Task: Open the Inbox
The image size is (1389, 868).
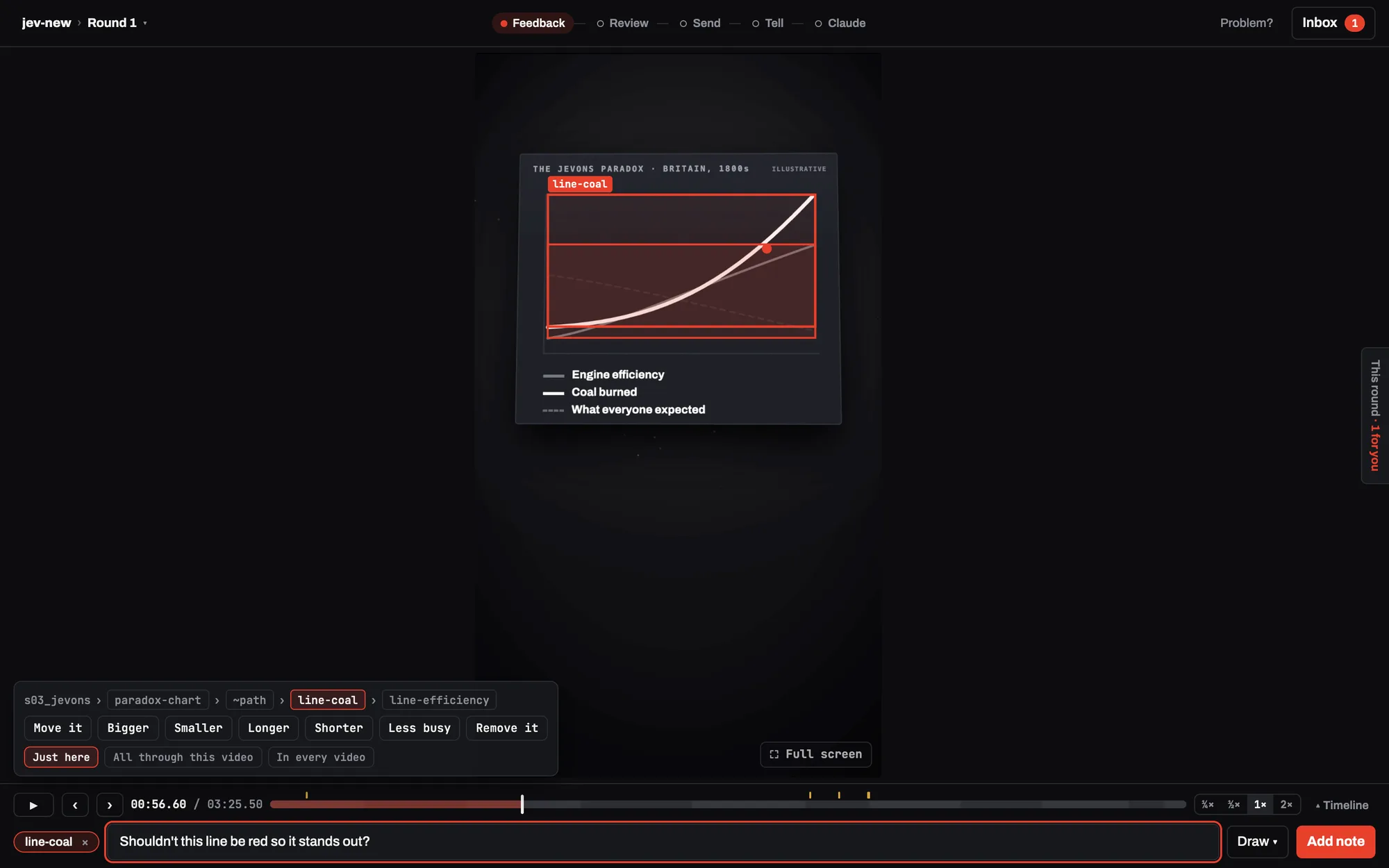Action: coord(1333,23)
